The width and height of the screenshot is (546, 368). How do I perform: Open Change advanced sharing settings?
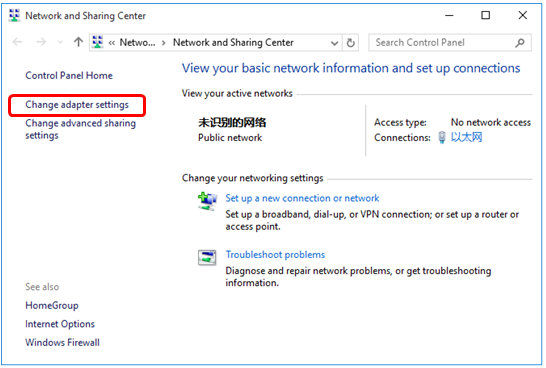click(80, 129)
